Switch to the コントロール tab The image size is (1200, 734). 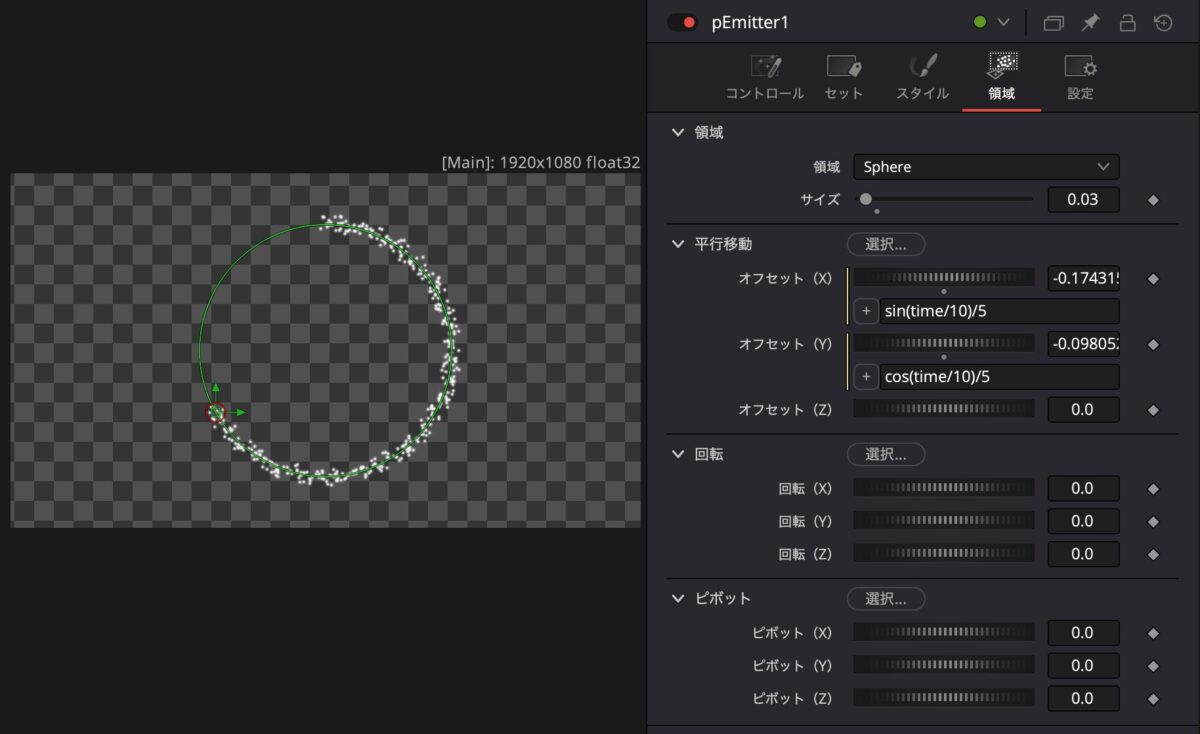765,78
